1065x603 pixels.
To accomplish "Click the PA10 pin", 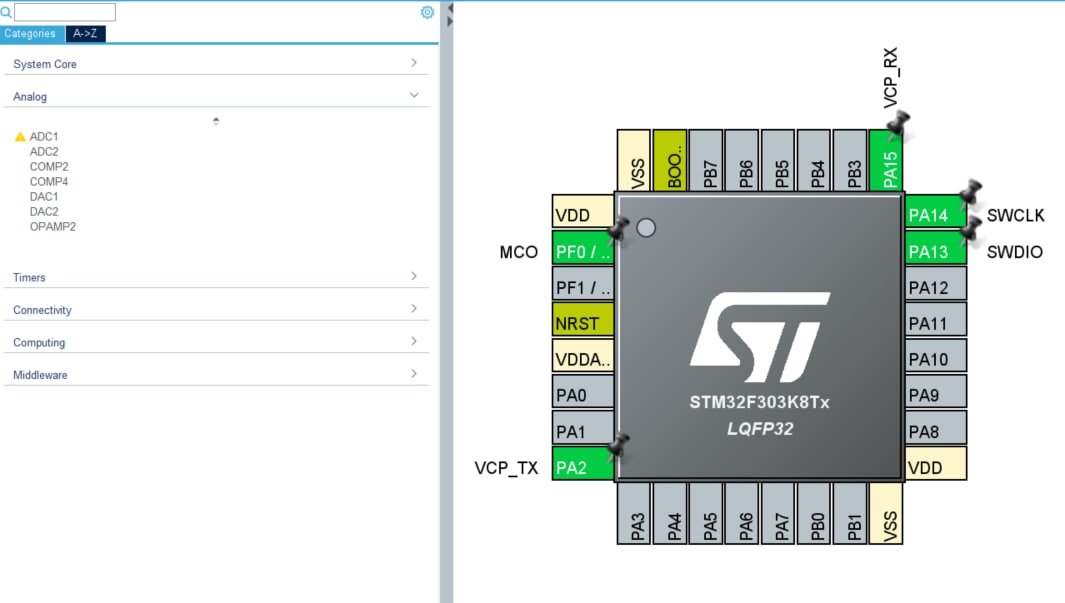I will [x=935, y=356].
